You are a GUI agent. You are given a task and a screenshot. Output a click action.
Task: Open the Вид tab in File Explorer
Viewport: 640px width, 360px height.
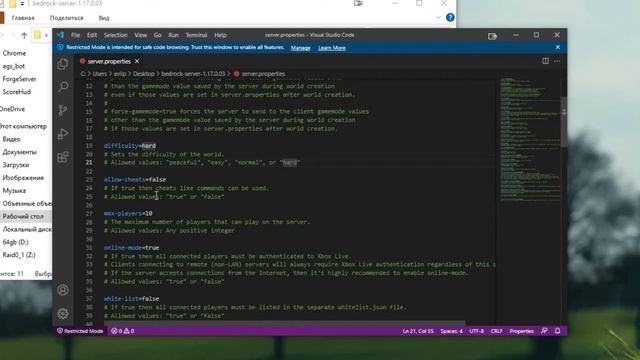click(x=104, y=18)
